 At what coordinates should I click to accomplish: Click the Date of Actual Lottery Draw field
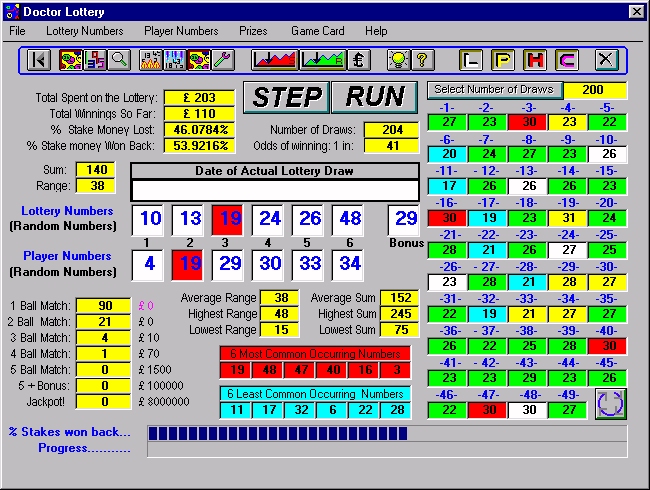(x=275, y=189)
